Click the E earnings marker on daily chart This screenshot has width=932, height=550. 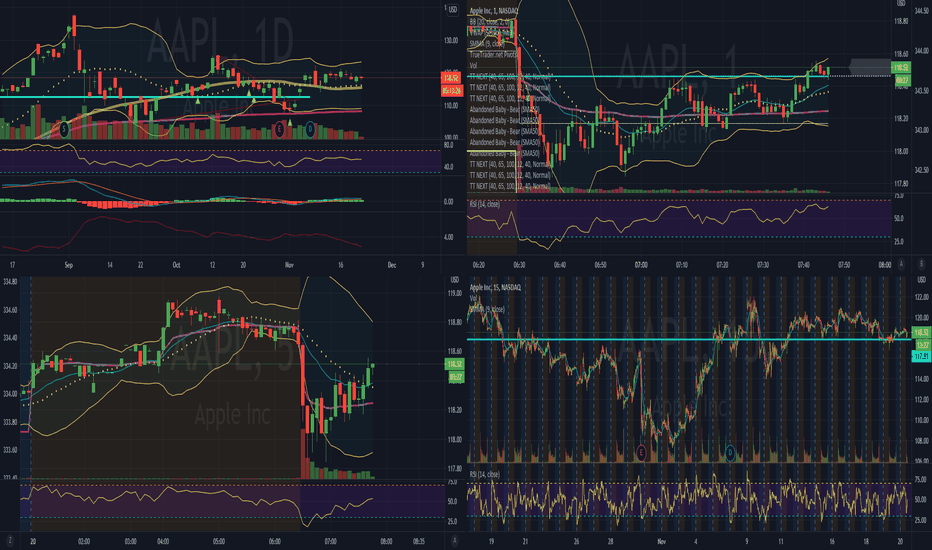coord(279,129)
